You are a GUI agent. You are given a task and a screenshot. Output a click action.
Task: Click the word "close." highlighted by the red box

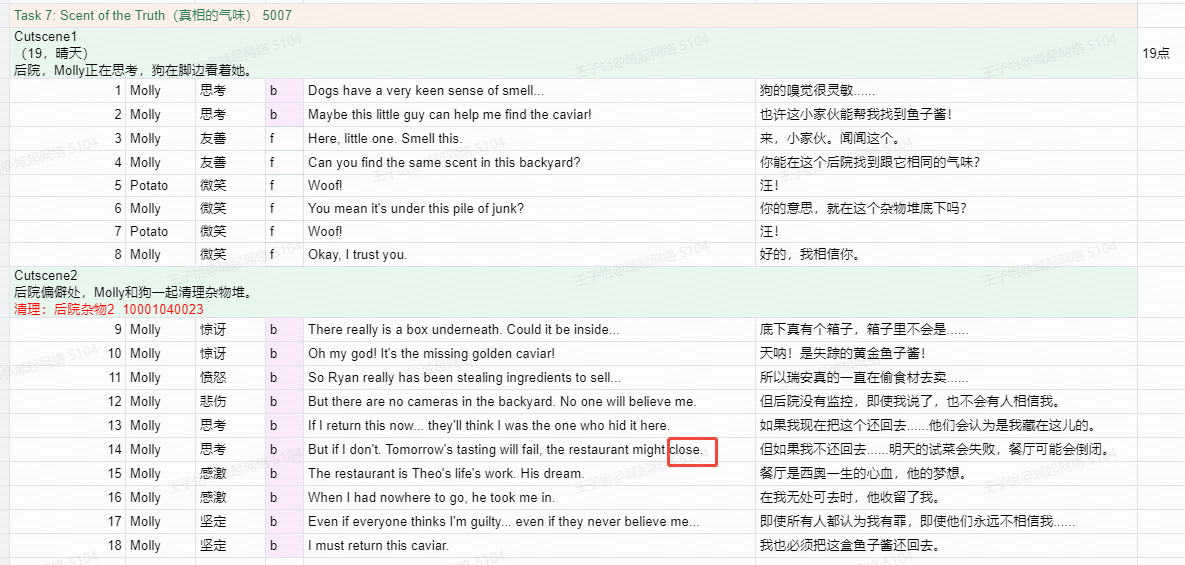pos(686,450)
